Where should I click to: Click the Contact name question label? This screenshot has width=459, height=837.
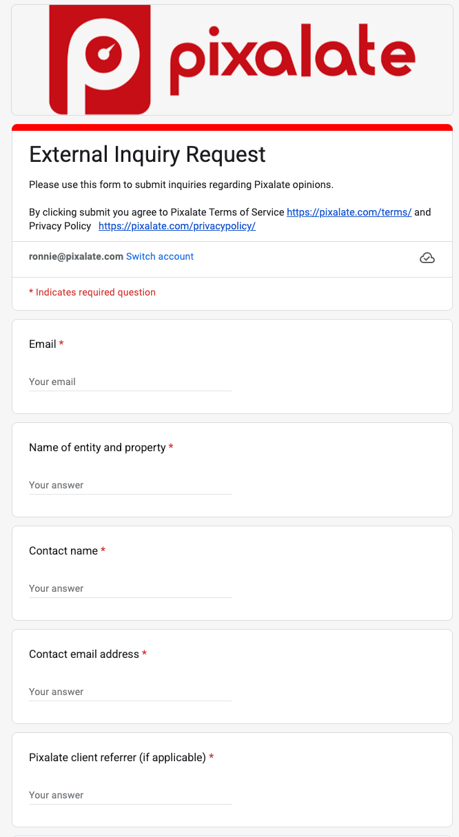[x=64, y=551]
